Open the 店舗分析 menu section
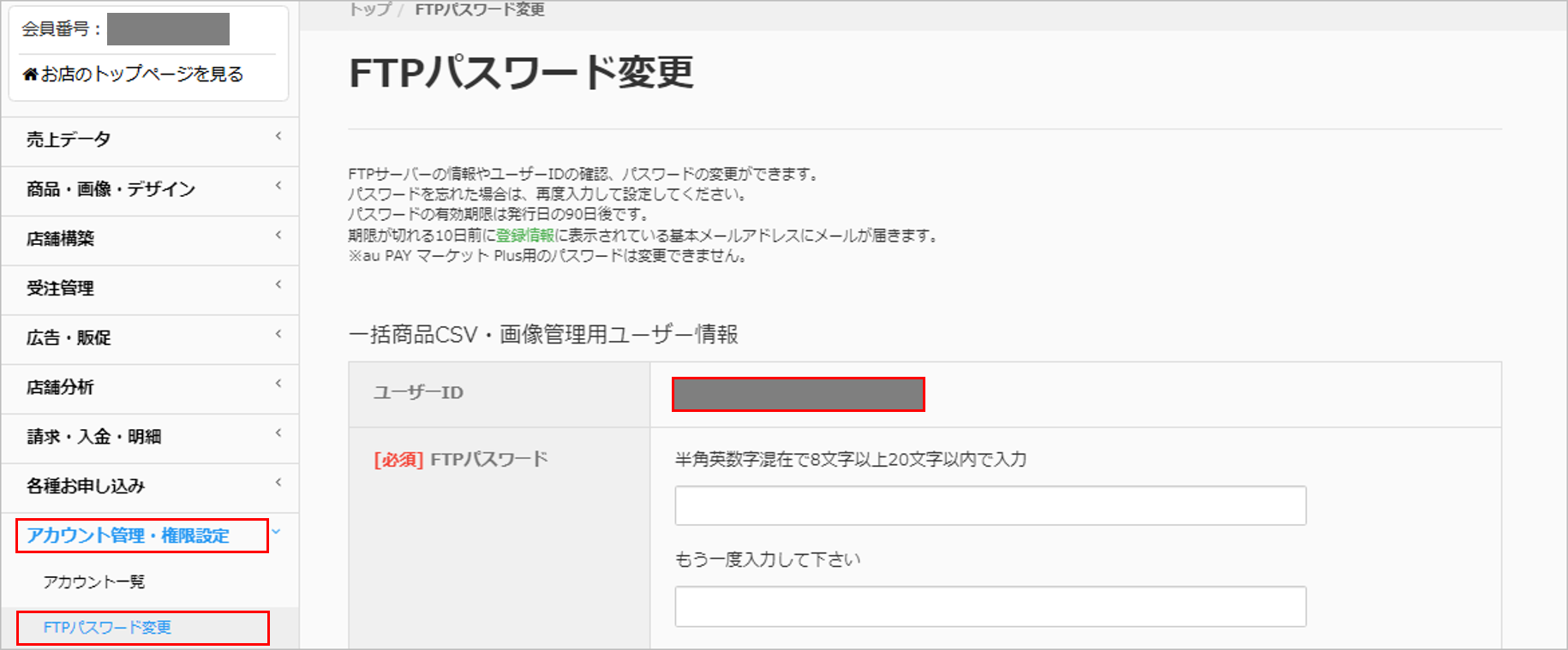This screenshot has height=650, width=1568. tap(60, 387)
